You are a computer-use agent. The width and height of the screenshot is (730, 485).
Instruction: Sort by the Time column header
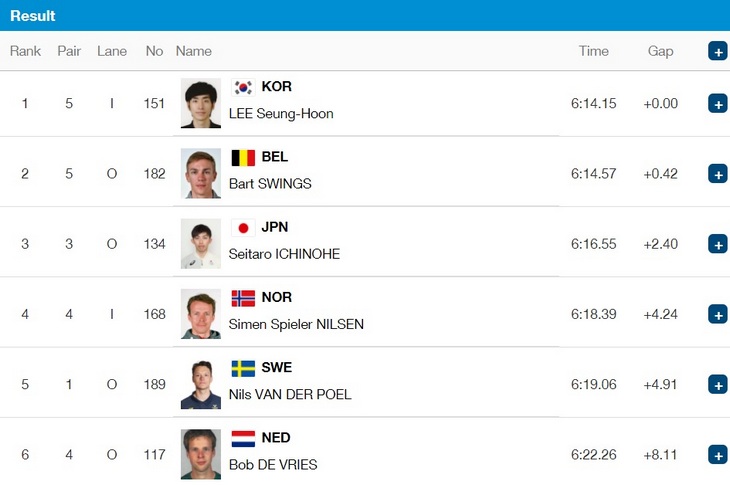coord(594,51)
